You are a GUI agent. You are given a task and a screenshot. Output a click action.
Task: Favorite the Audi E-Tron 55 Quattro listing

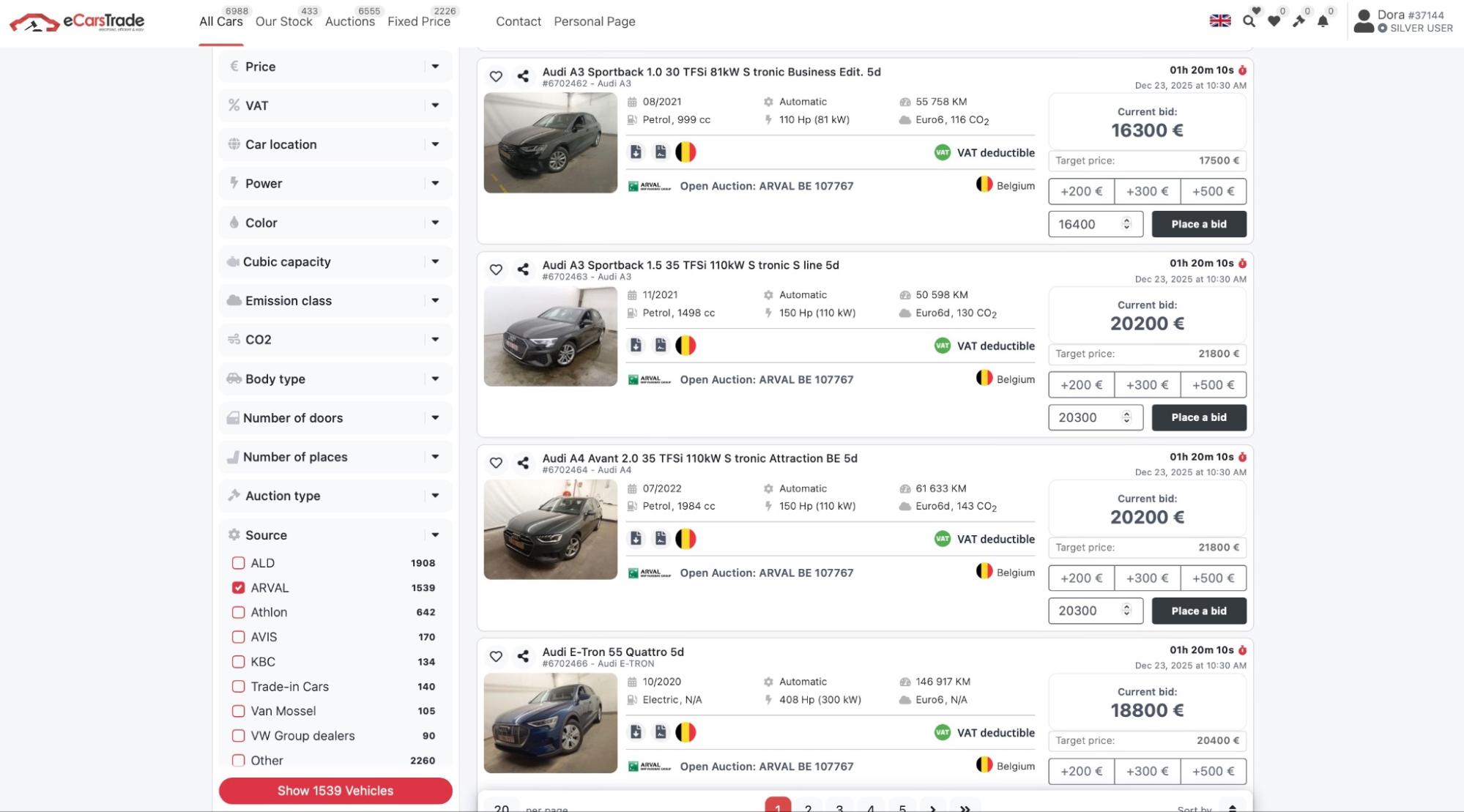(x=496, y=656)
